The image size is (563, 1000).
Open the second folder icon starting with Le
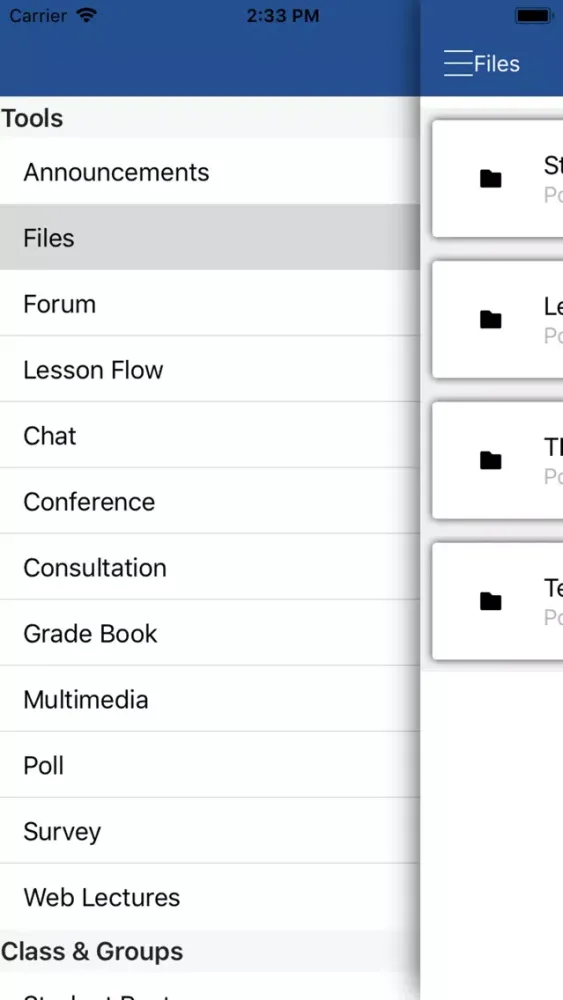coord(490,320)
